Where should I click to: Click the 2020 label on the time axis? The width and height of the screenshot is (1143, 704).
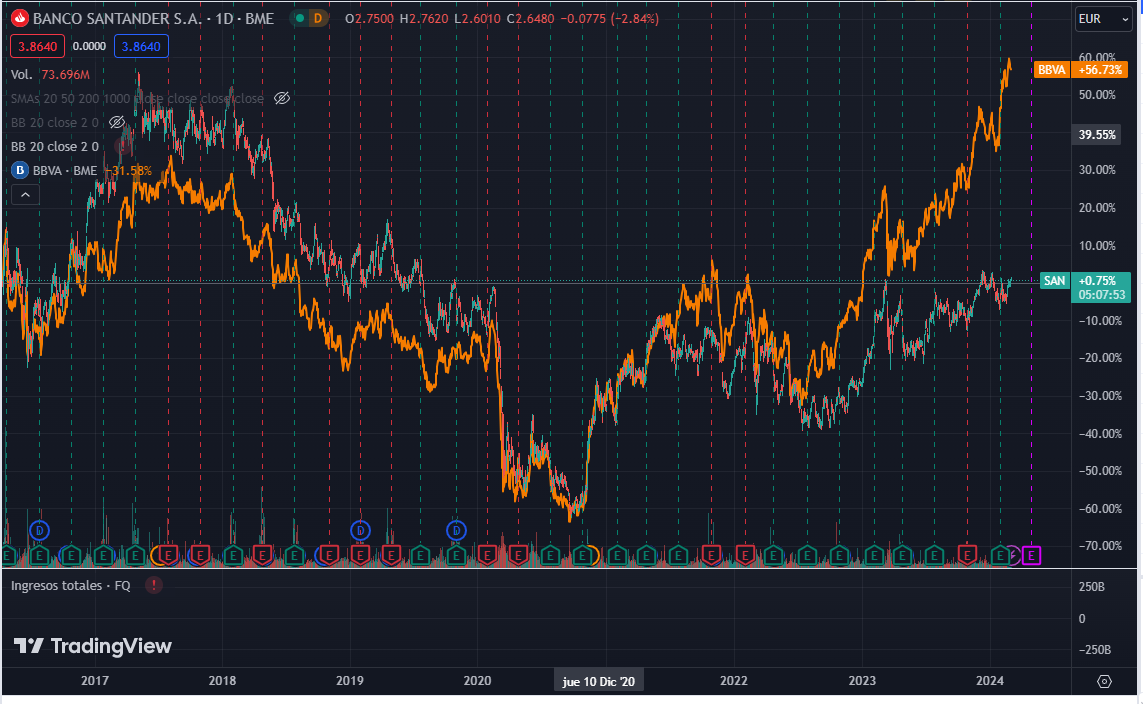point(477,681)
